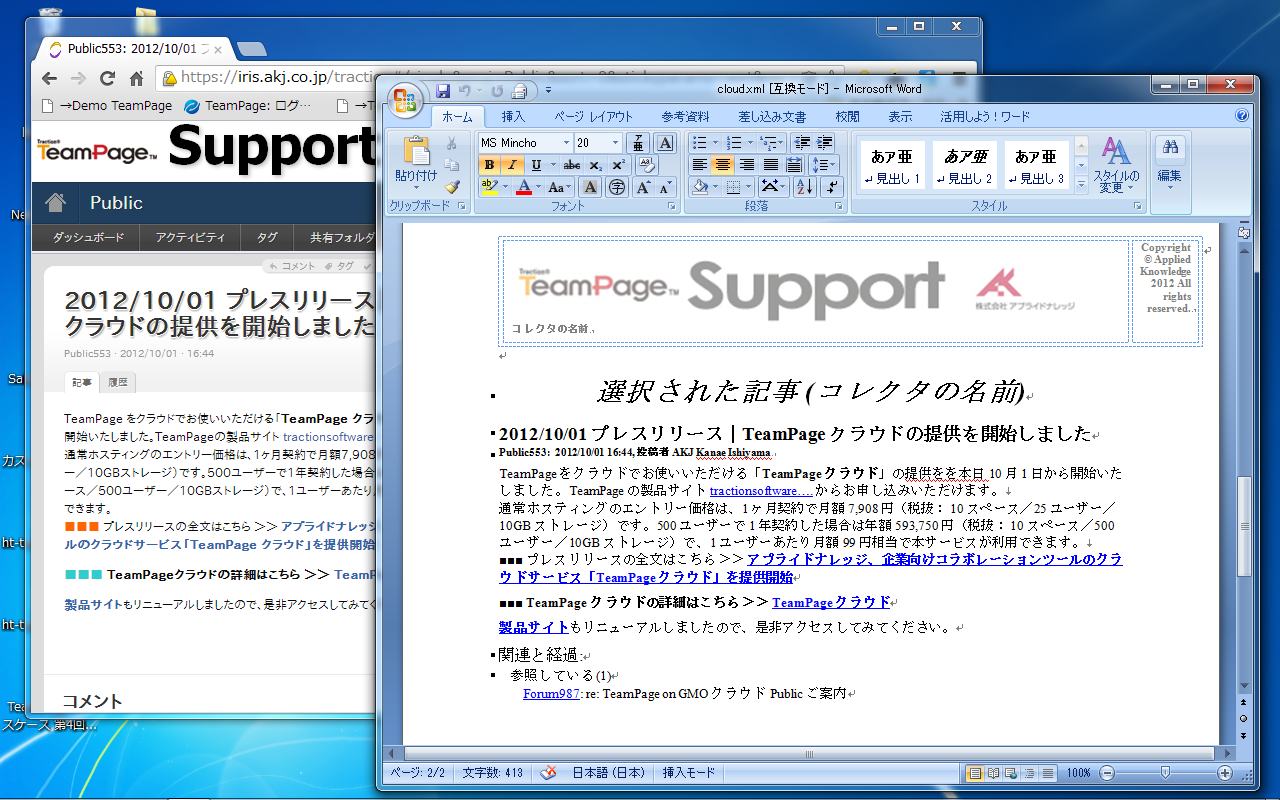Click the character border A icon
Viewport: 1280px width, 800px height.
(x=665, y=143)
